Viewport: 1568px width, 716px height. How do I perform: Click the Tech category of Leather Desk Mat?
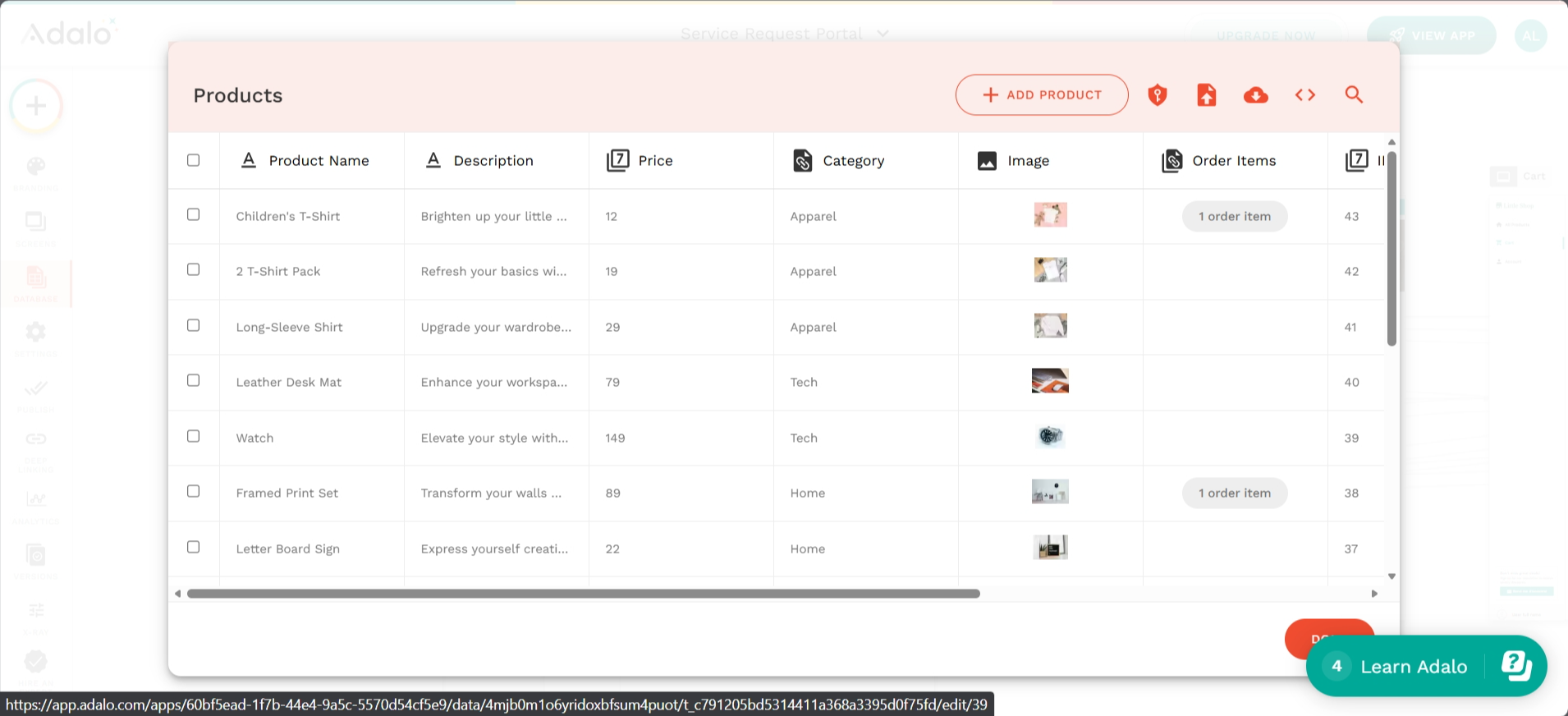point(804,383)
